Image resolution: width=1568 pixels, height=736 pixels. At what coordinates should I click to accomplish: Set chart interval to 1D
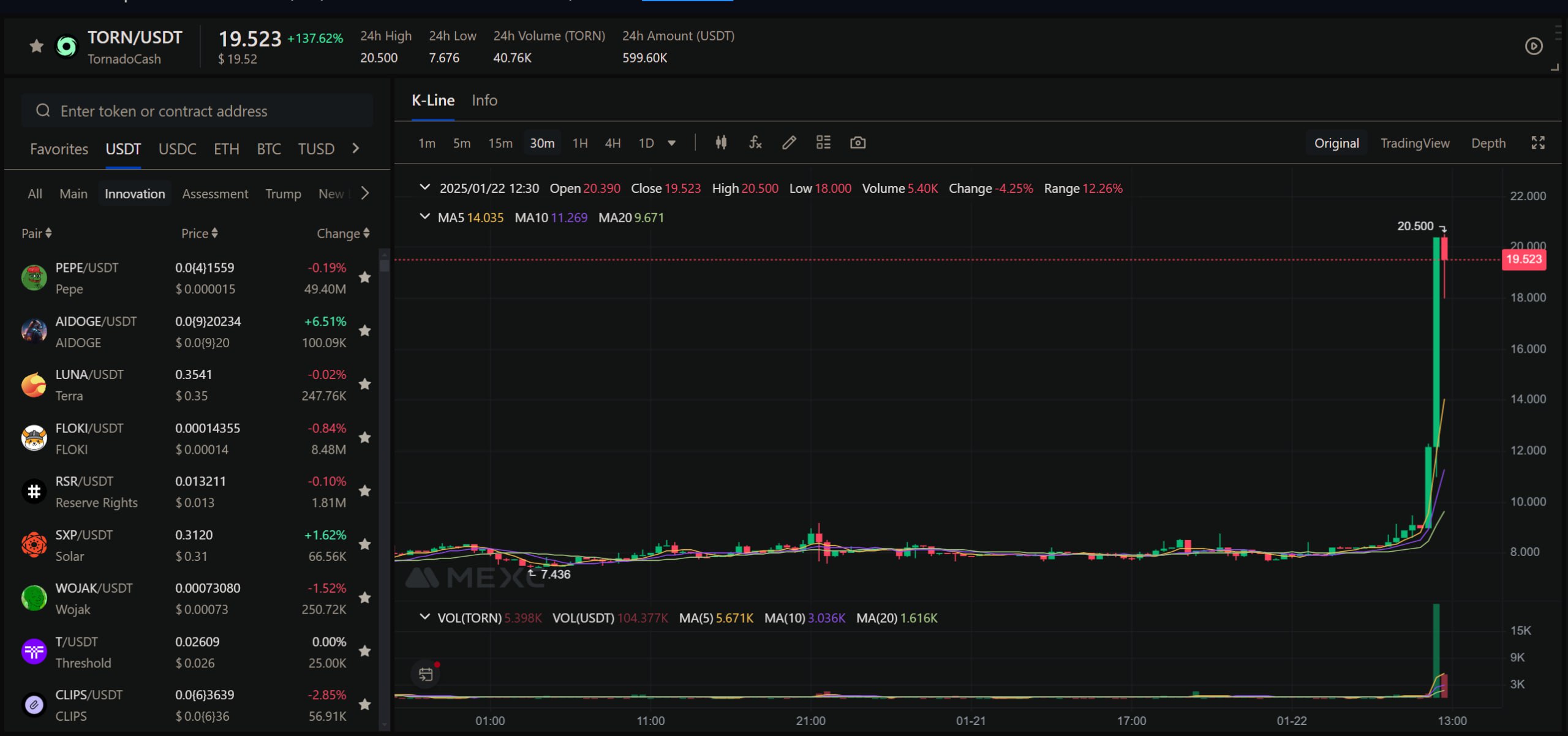click(x=646, y=143)
